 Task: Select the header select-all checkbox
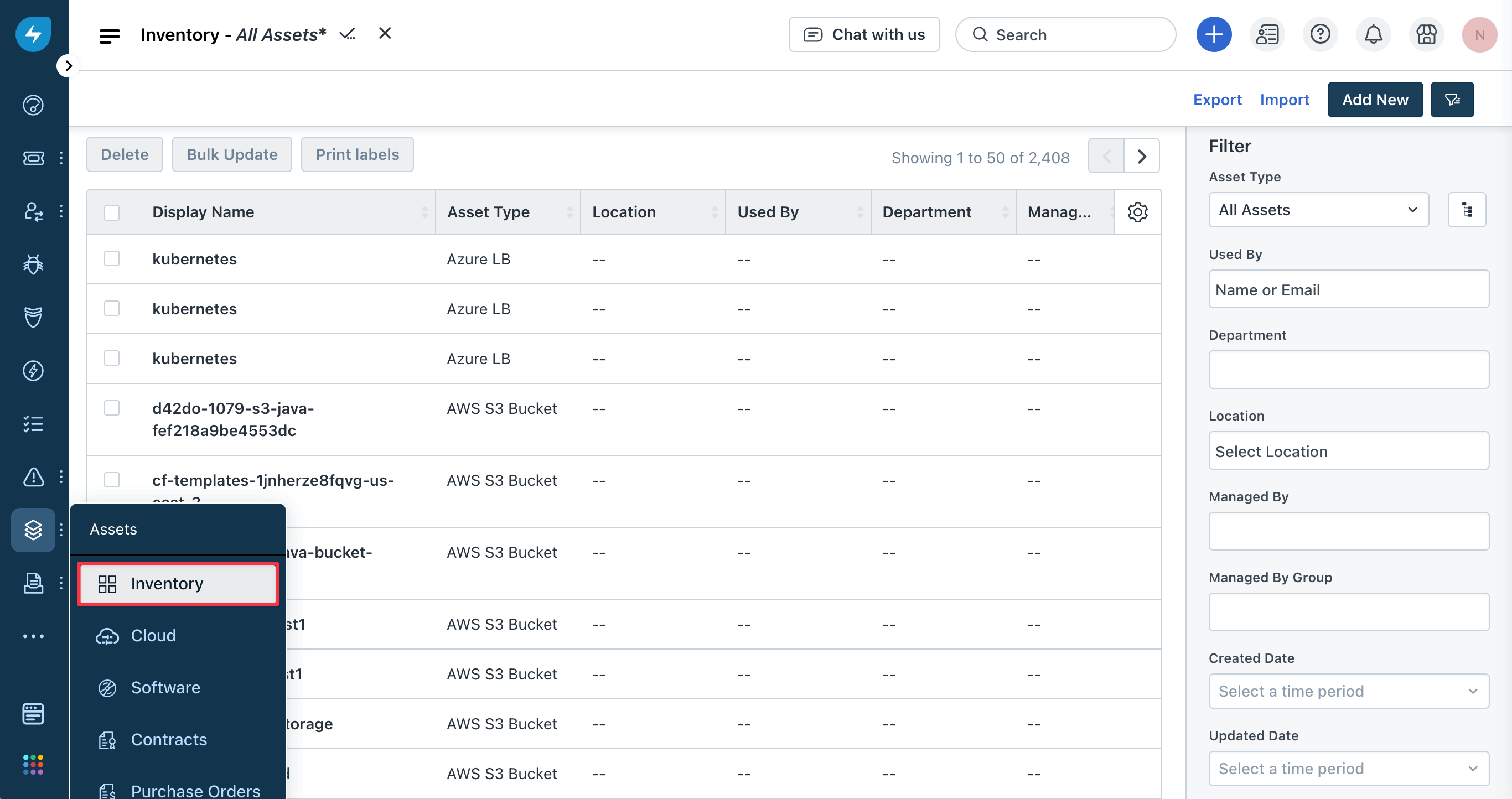tap(112, 212)
